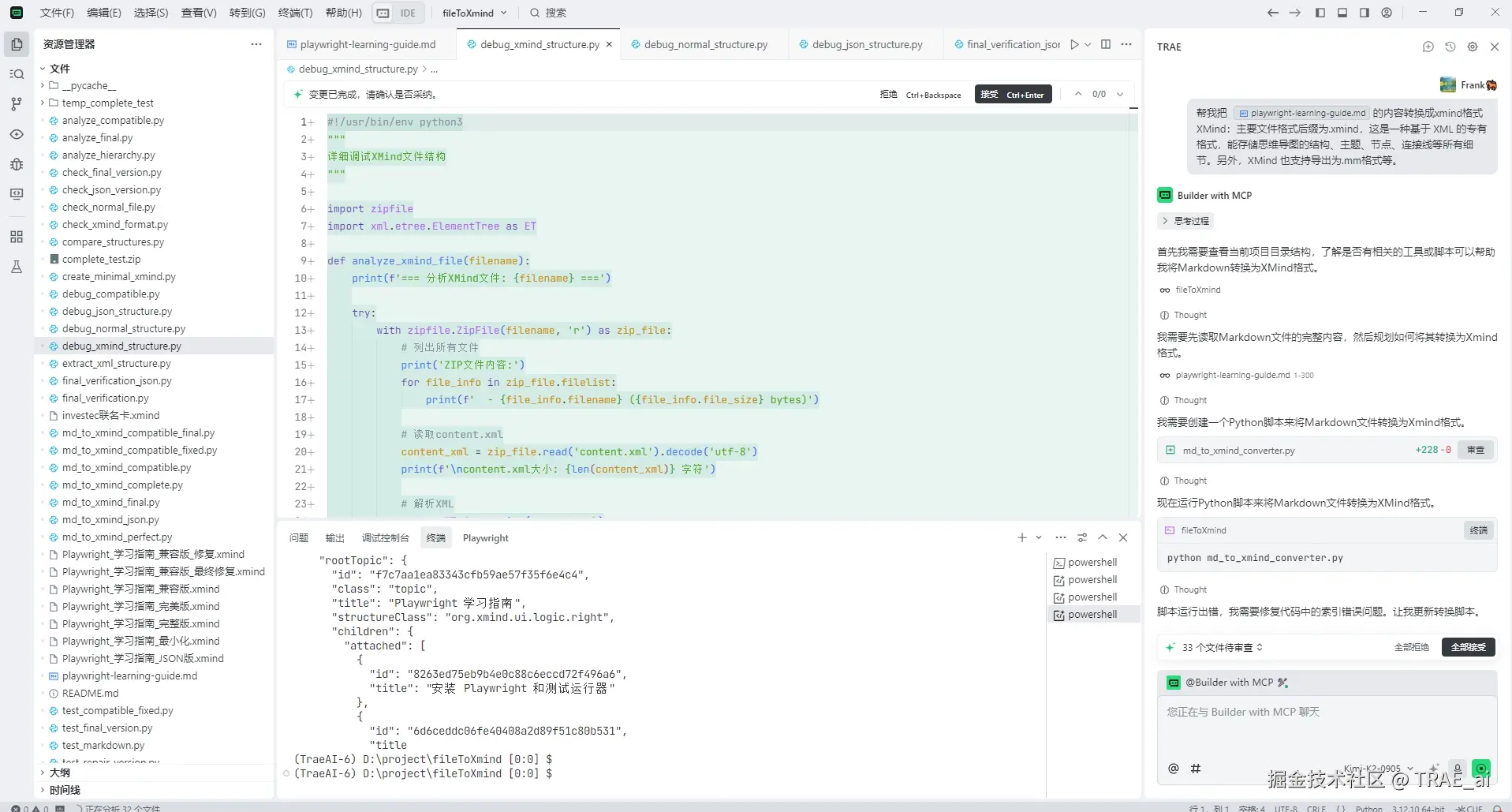Screen dimensions: 1512x812
Task: Open md_to_xmind_final.py in Explorer
Action: 110,502
